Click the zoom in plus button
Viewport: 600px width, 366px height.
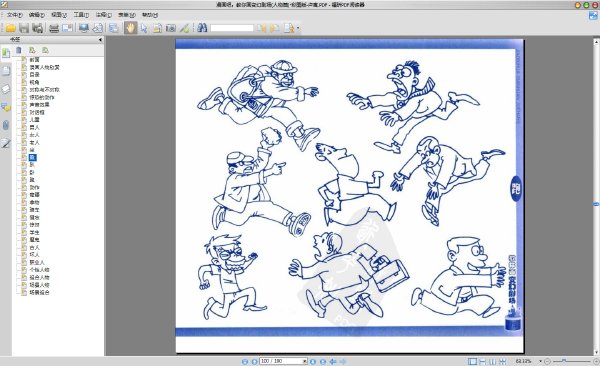click(x=596, y=361)
